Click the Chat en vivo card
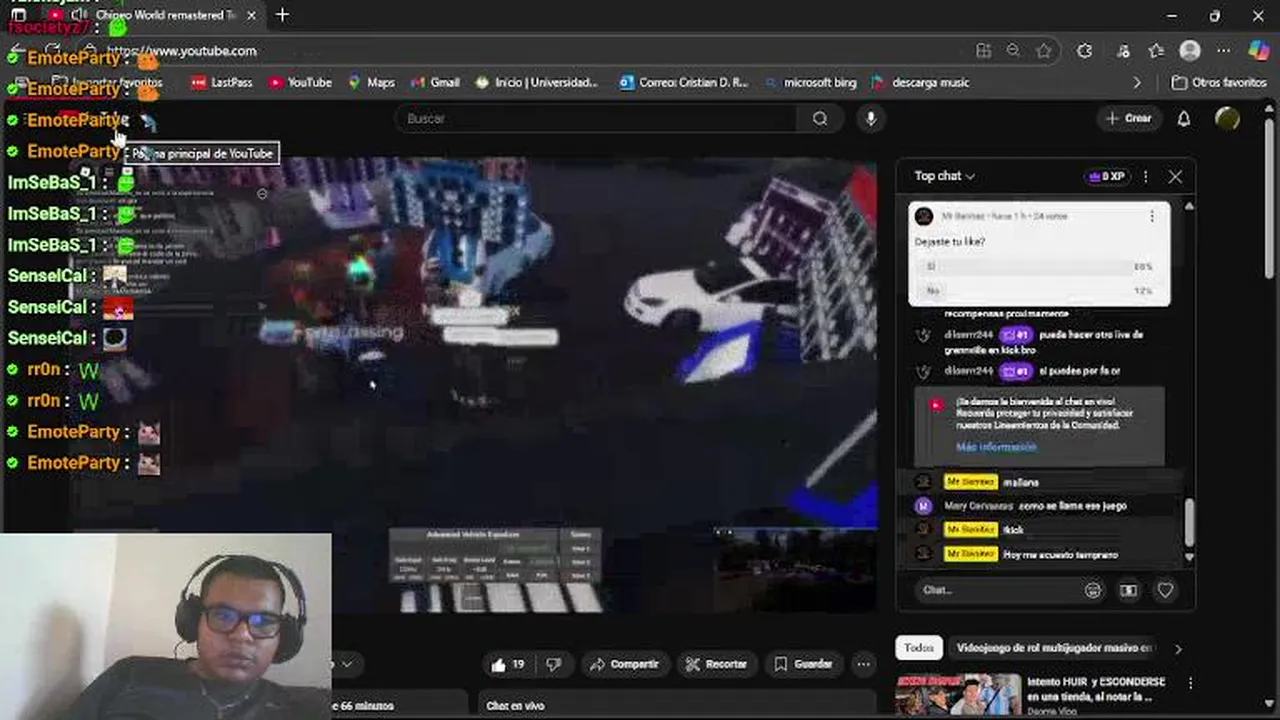Screen dimensions: 1280x720 [x=678, y=705]
